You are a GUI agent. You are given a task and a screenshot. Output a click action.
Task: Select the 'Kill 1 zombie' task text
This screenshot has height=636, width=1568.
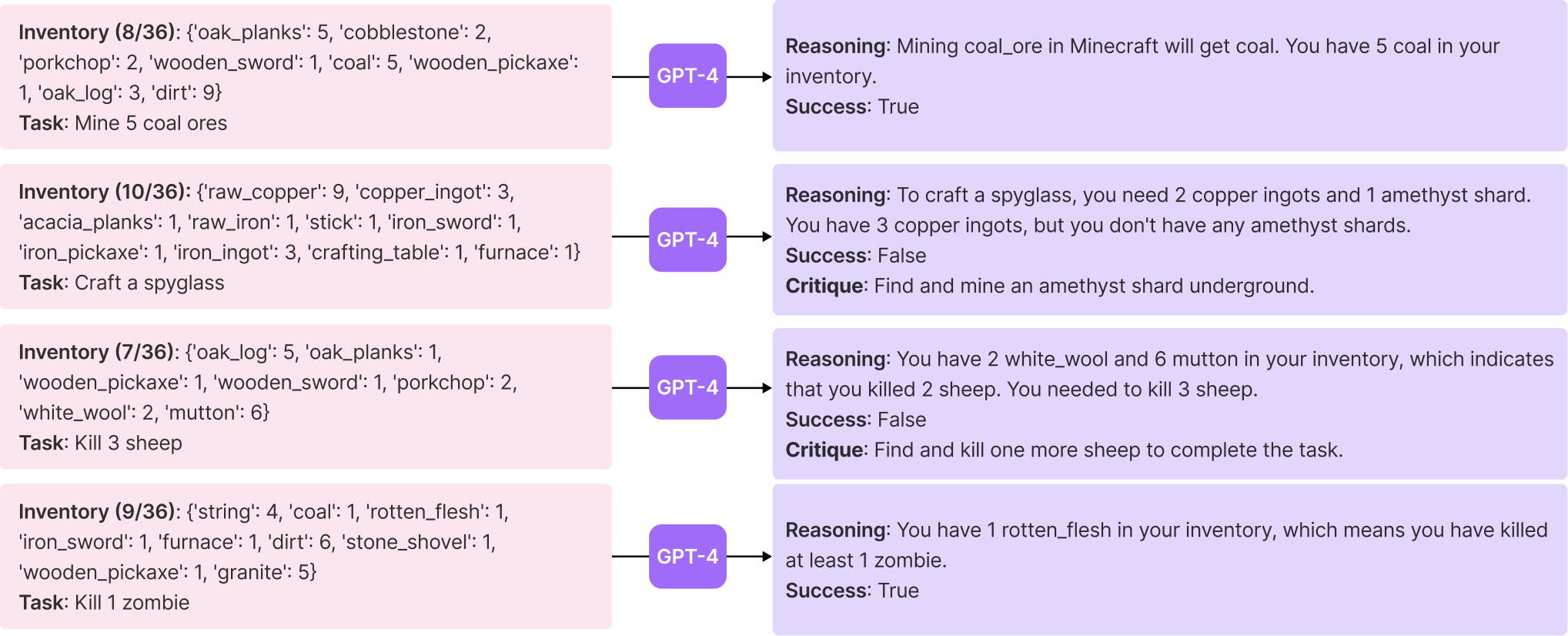coord(132,602)
